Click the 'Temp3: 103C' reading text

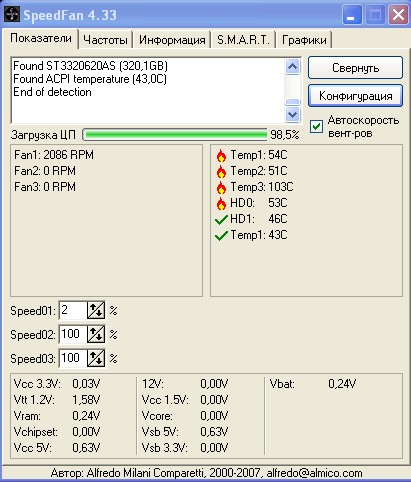click(x=262, y=187)
